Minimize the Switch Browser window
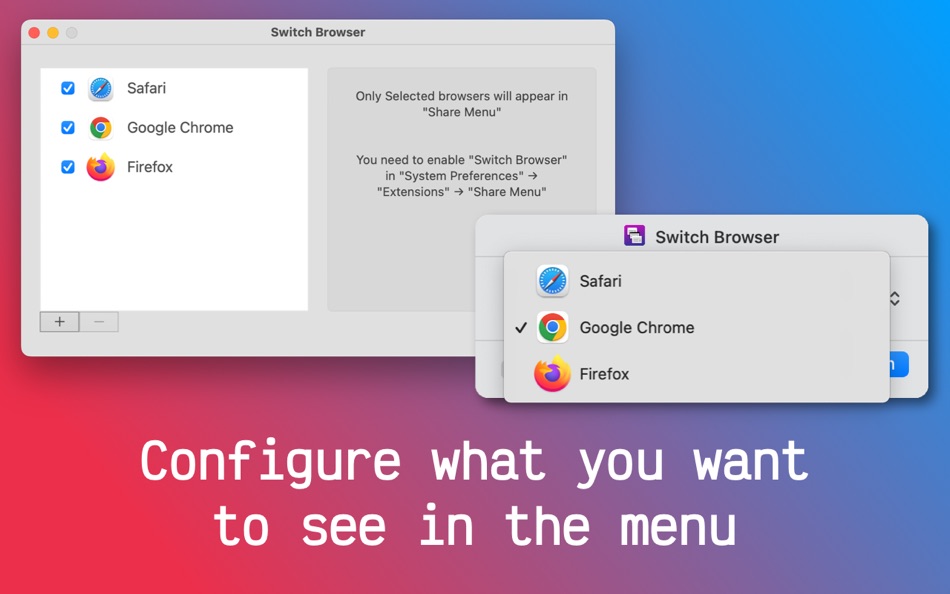950x594 pixels. point(53,33)
